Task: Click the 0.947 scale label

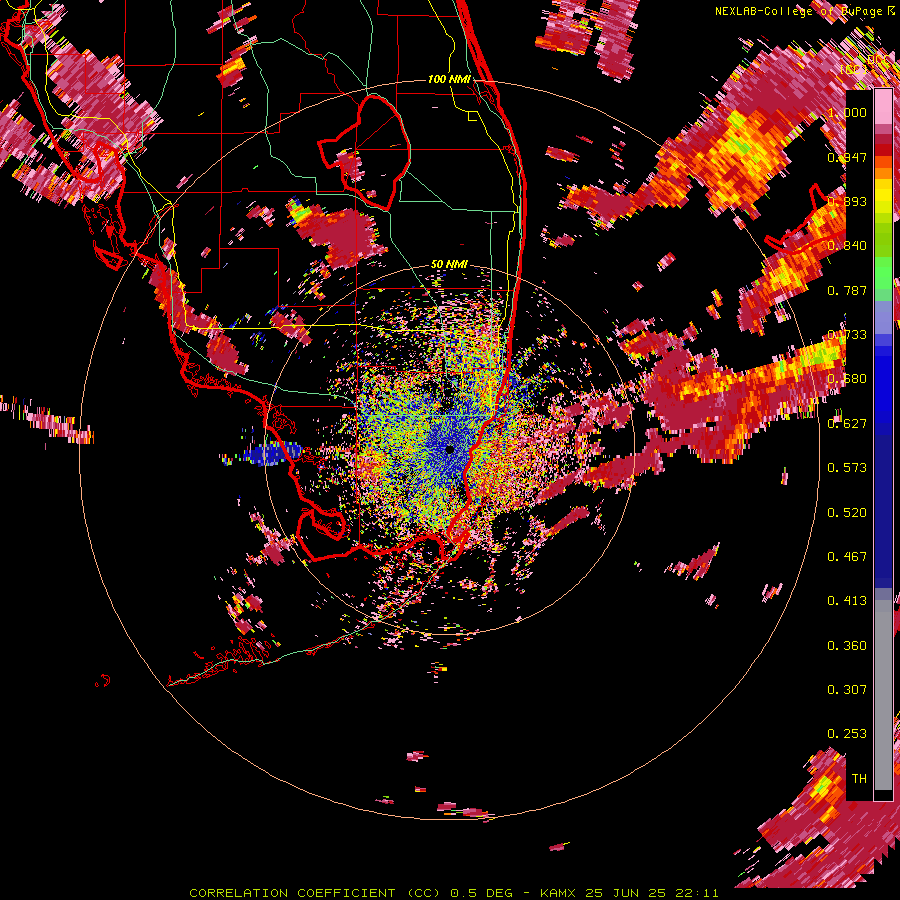Action: tap(847, 157)
